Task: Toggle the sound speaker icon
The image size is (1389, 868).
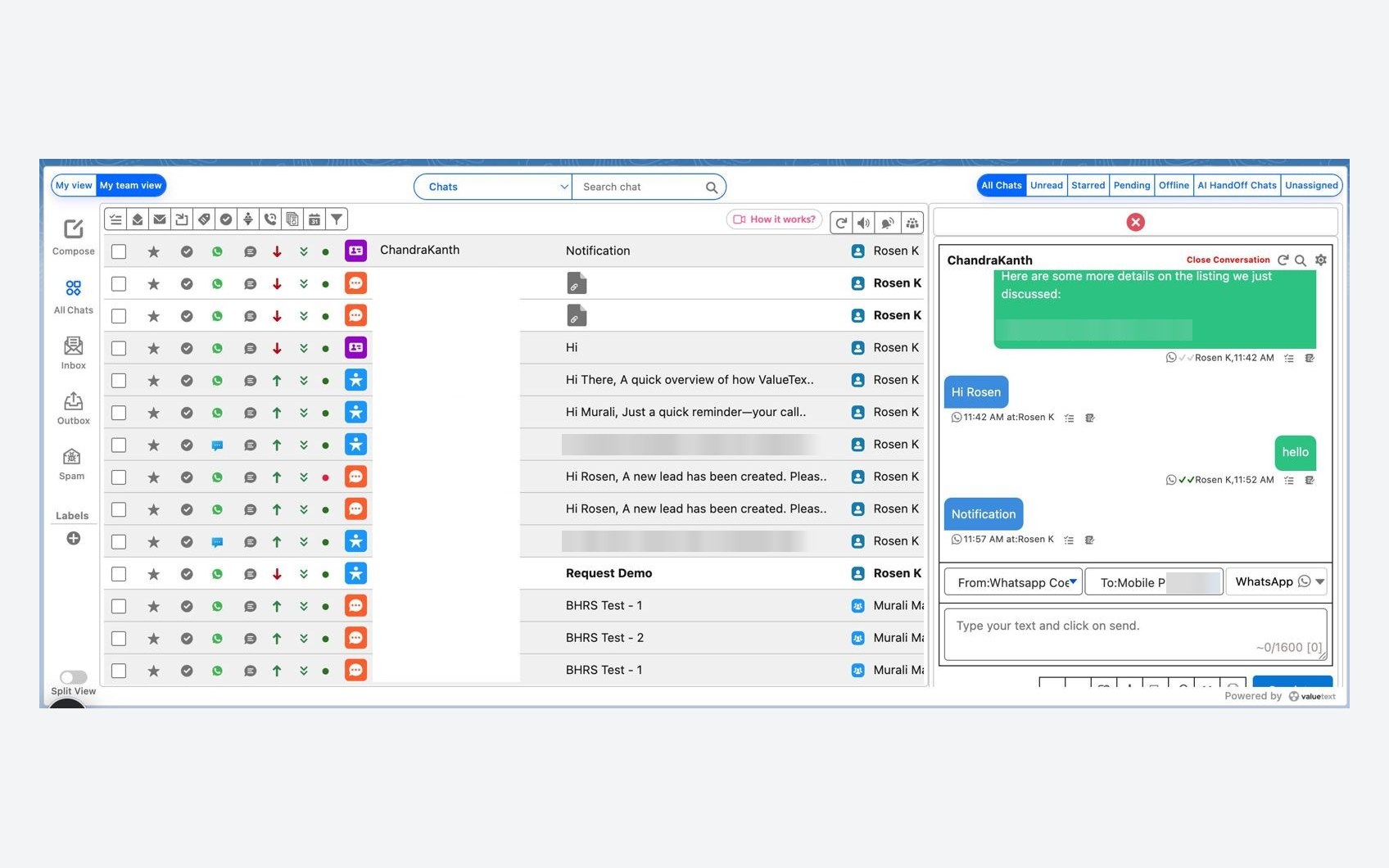Action: tap(864, 223)
